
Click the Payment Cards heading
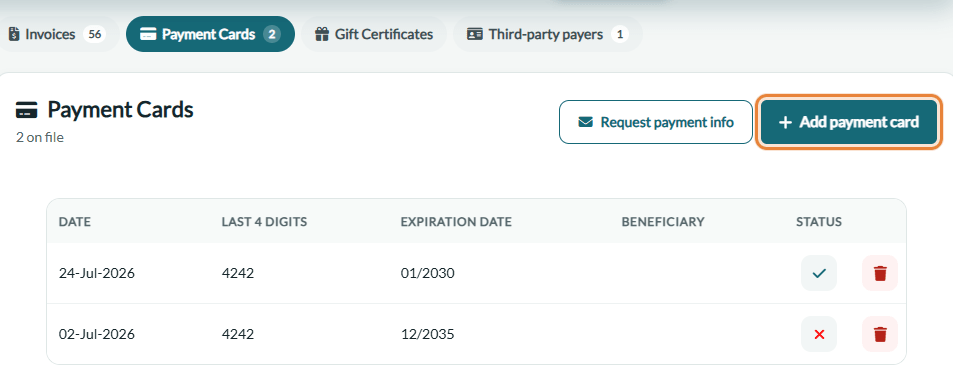point(120,110)
